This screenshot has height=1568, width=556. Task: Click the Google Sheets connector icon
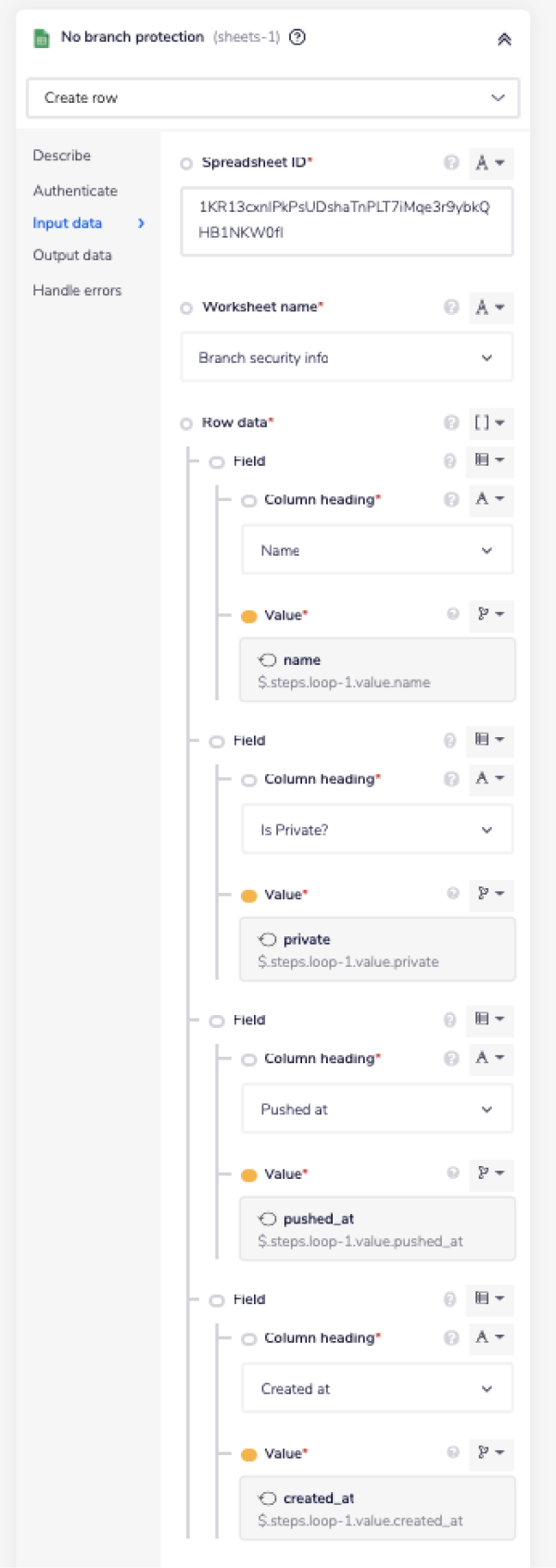(x=39, y=38)
